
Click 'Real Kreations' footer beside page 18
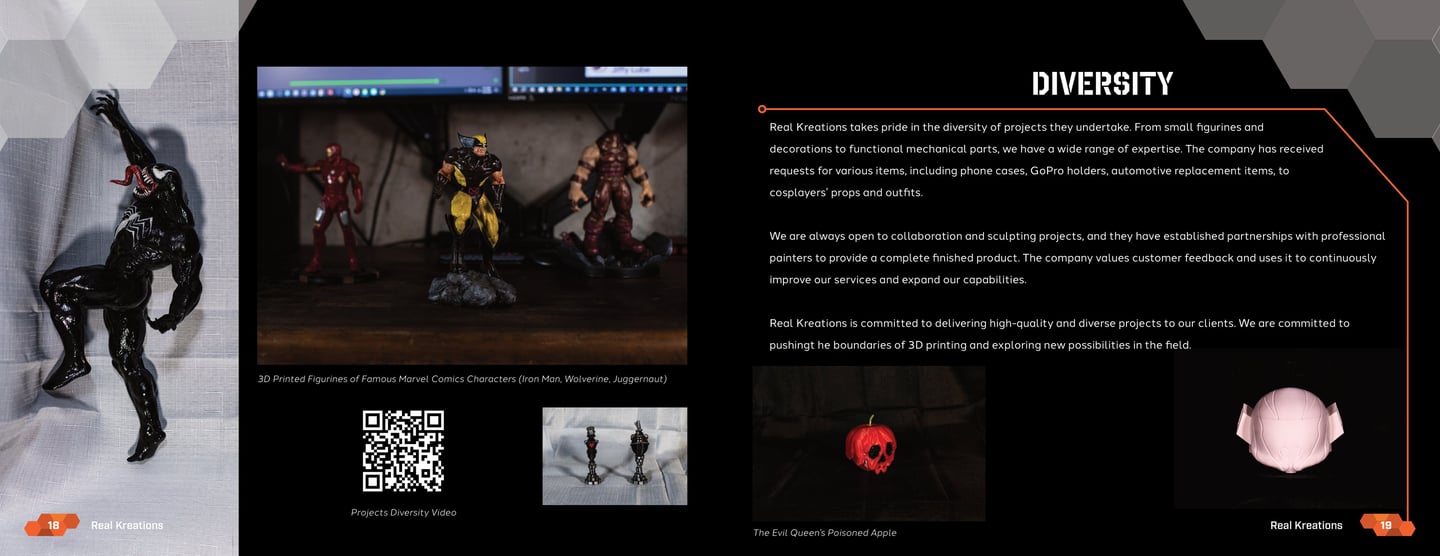coord(127,525)
